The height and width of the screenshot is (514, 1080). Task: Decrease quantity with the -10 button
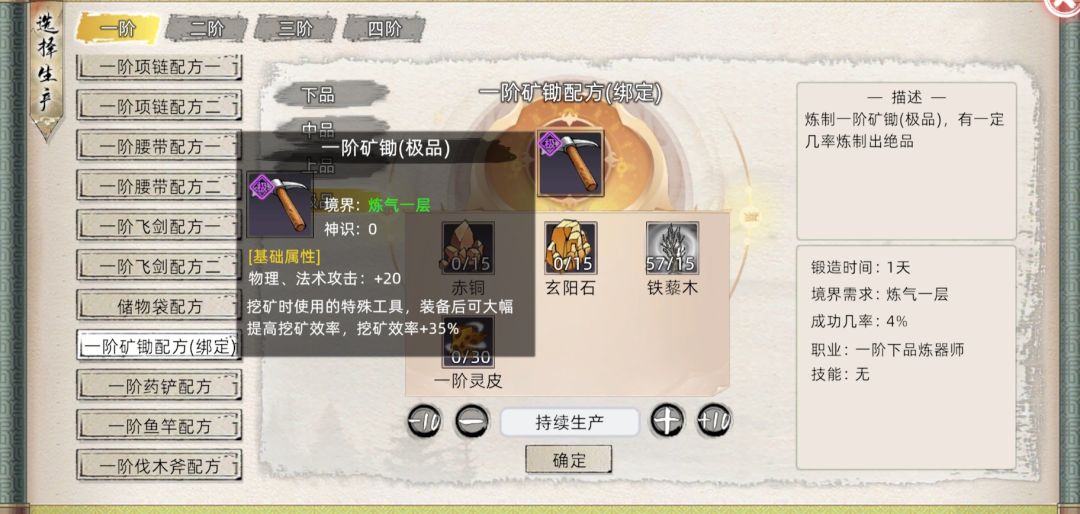(424, 421)
